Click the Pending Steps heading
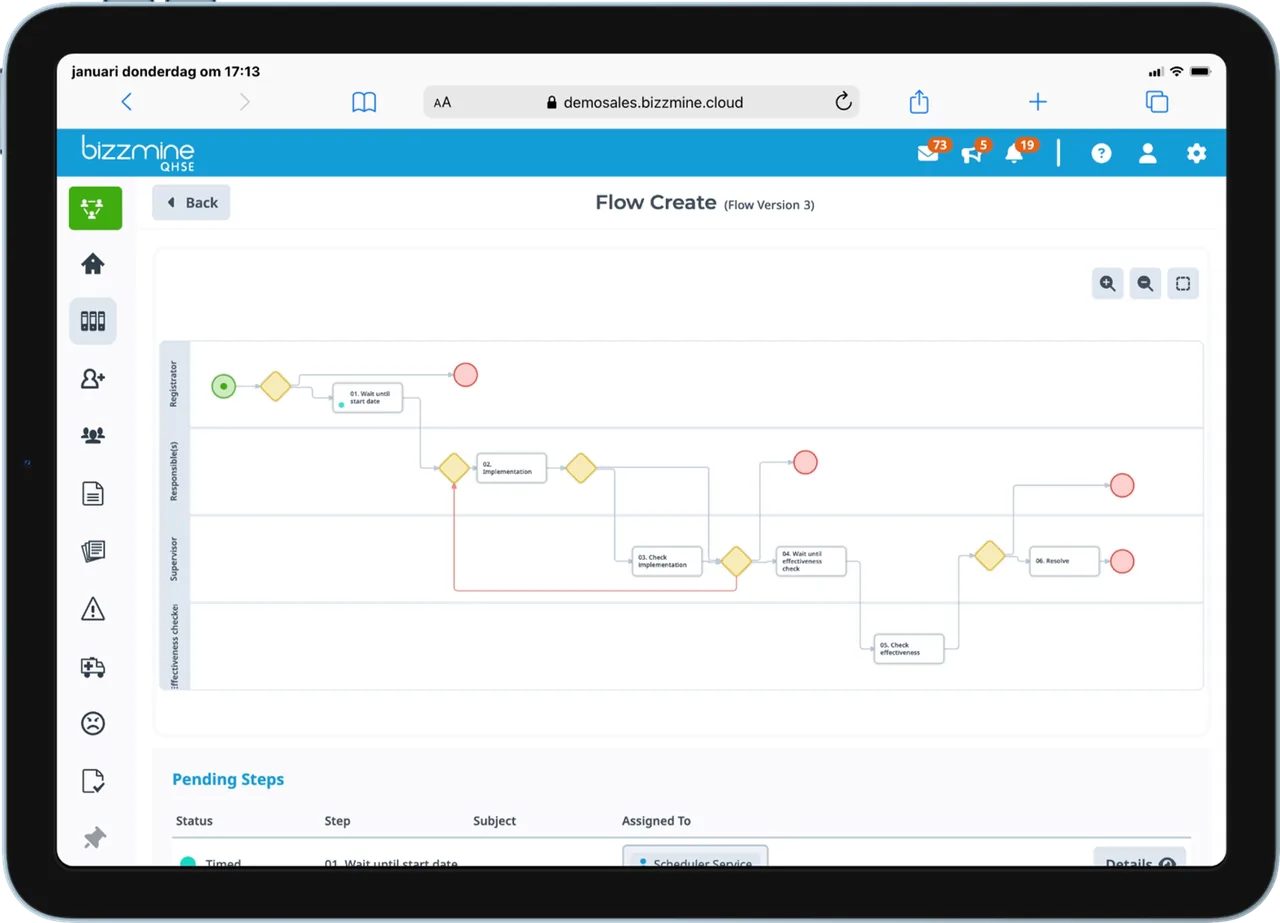 point(228,779)
